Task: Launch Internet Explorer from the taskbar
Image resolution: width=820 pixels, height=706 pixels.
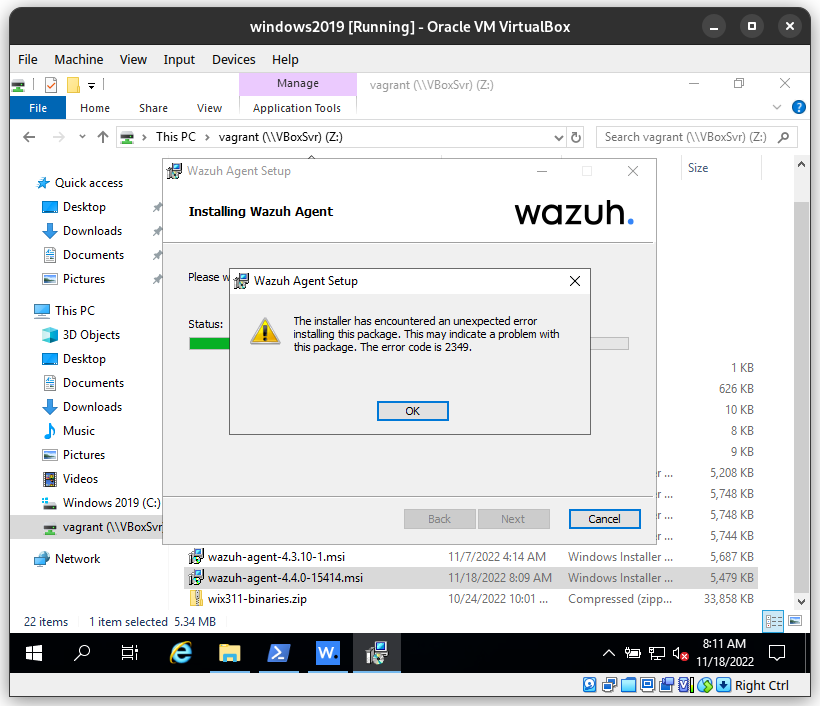Action: pyautogui.click(x=181, y=653)
